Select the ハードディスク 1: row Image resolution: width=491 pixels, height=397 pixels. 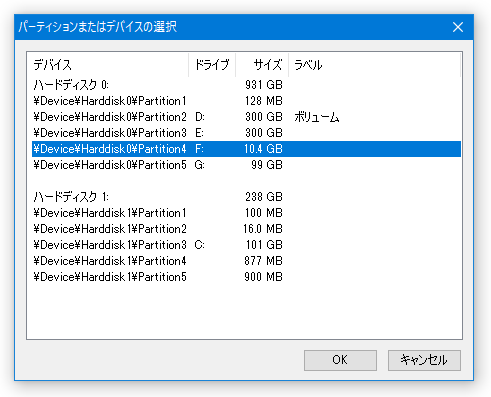(x=246, y=197)
